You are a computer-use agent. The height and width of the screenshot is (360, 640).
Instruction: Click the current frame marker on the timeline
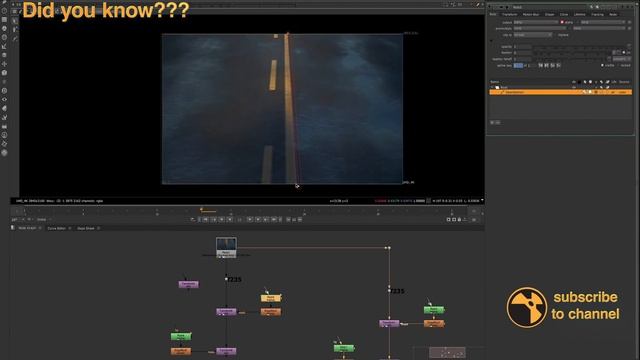click(x=201, y=209)
